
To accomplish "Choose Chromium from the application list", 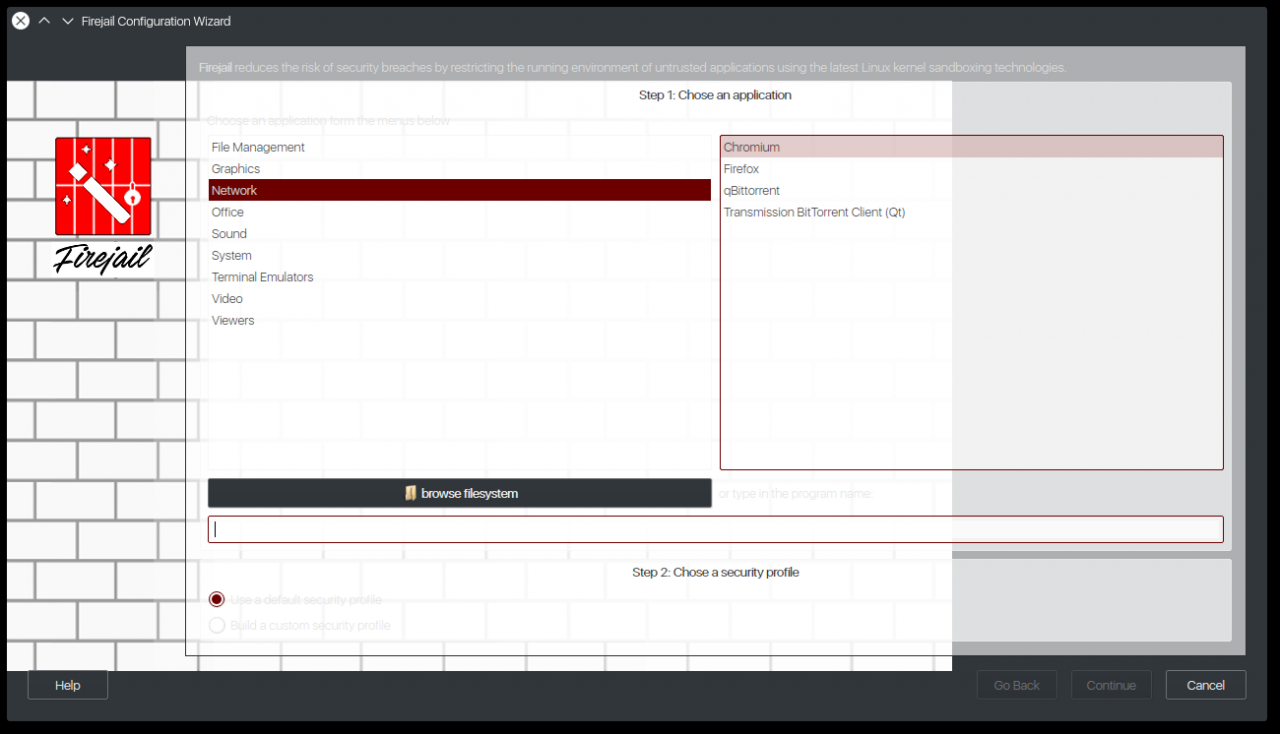I will pos(971,147).
